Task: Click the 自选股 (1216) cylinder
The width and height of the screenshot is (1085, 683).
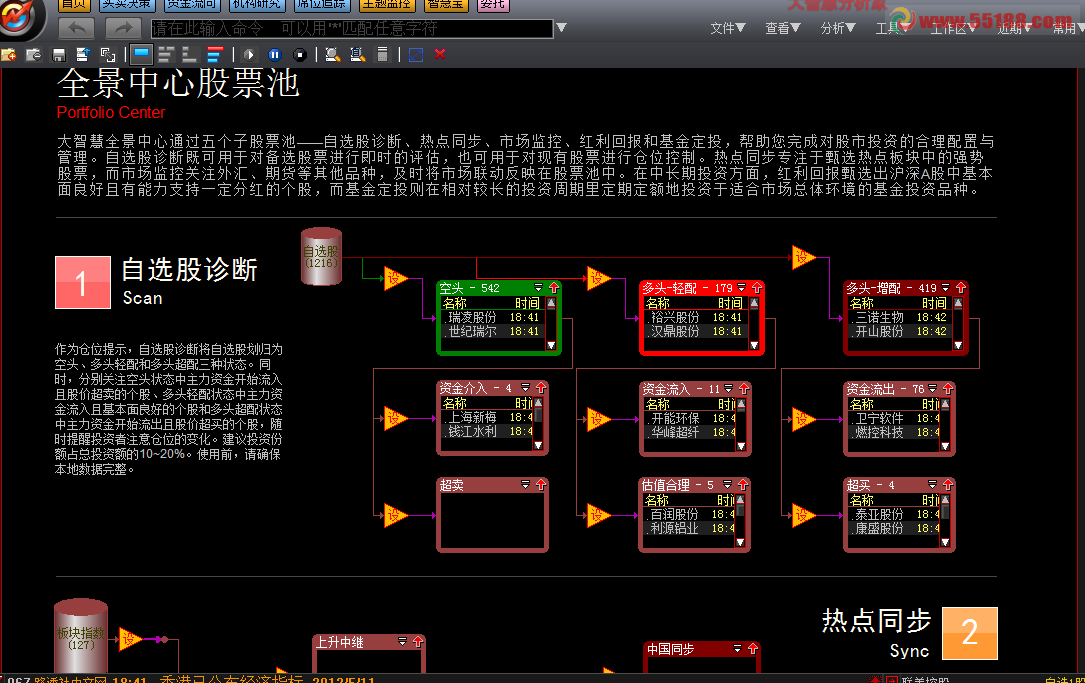Action: pos(322,257)
